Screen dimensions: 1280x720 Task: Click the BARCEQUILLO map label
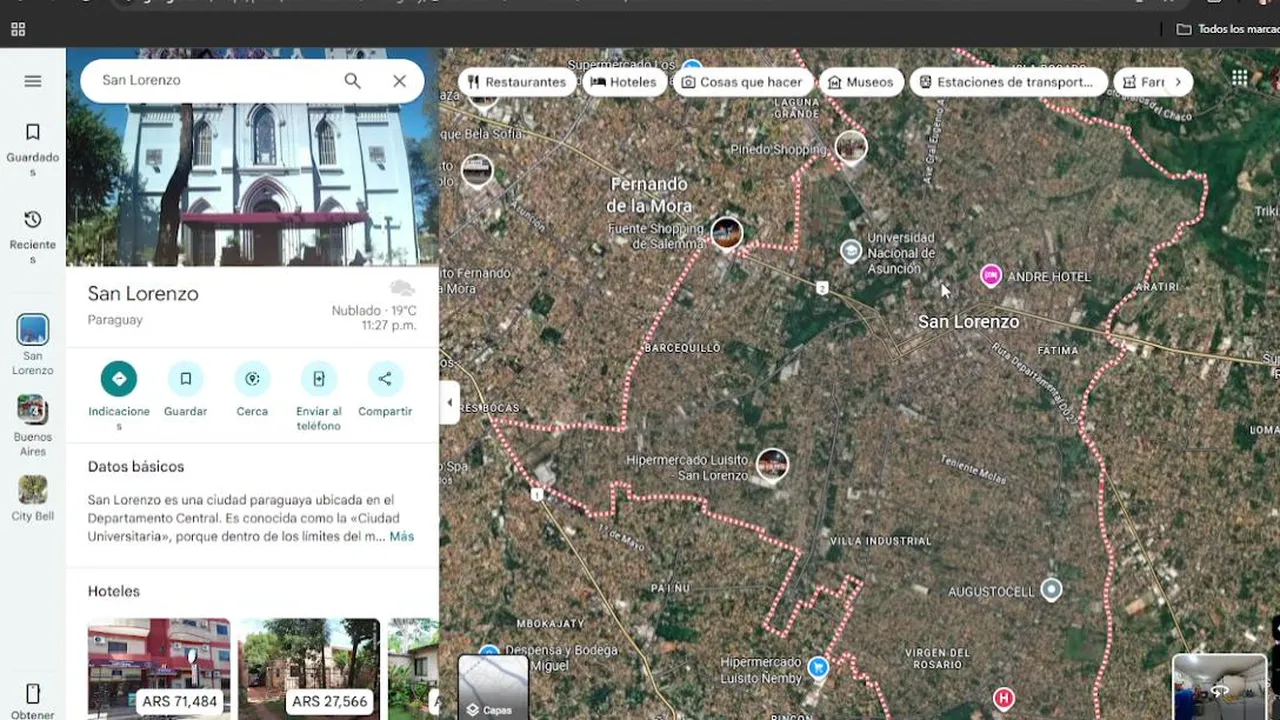pos(682,348)
